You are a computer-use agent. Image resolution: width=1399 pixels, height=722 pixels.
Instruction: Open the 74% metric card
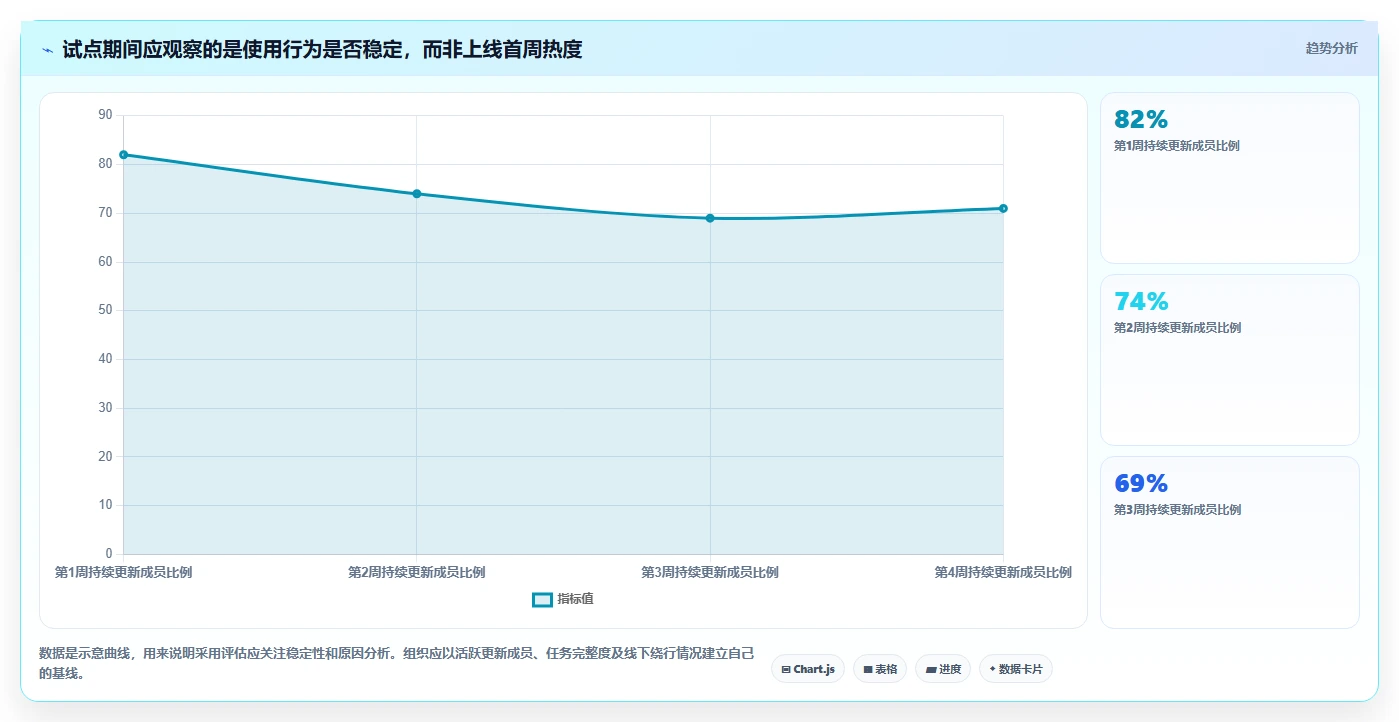1229,360
